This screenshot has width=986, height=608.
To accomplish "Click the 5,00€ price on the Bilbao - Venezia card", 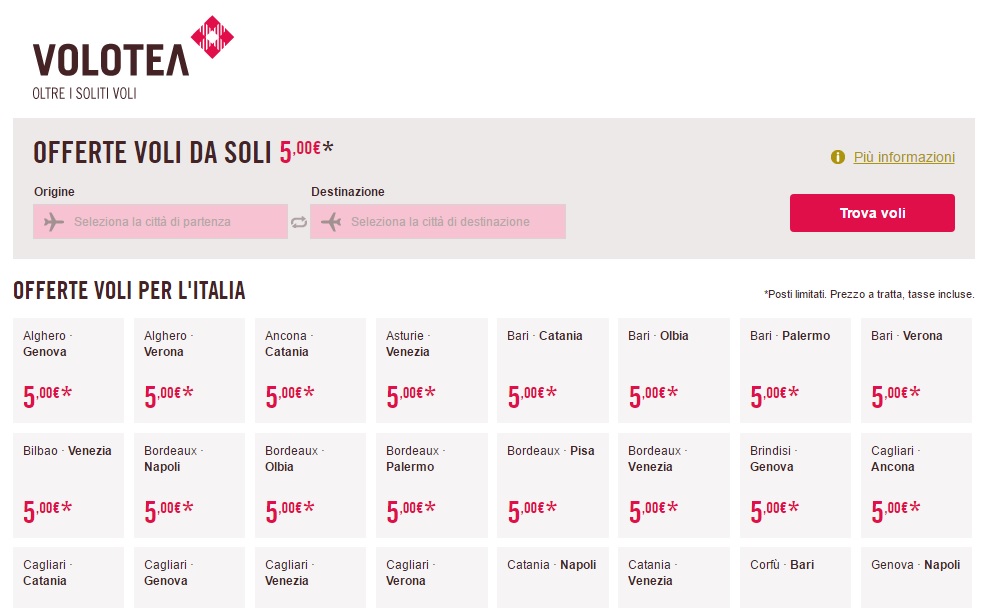I will (48, 510).
